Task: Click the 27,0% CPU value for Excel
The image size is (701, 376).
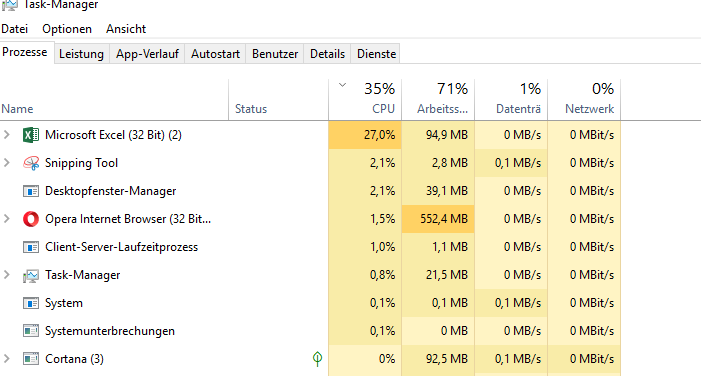Action: [380, 135]
